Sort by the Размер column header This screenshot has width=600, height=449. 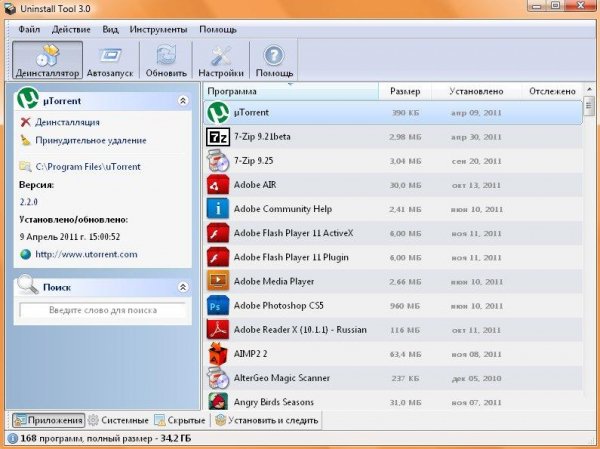[x=405, y=91]
